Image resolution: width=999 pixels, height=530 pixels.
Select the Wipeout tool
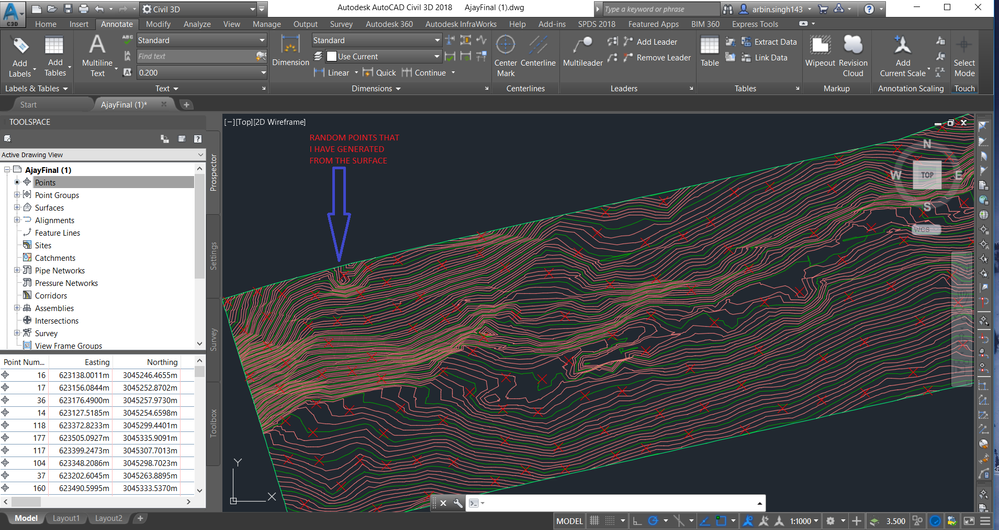pyautogui.click(x=820, y=51)
